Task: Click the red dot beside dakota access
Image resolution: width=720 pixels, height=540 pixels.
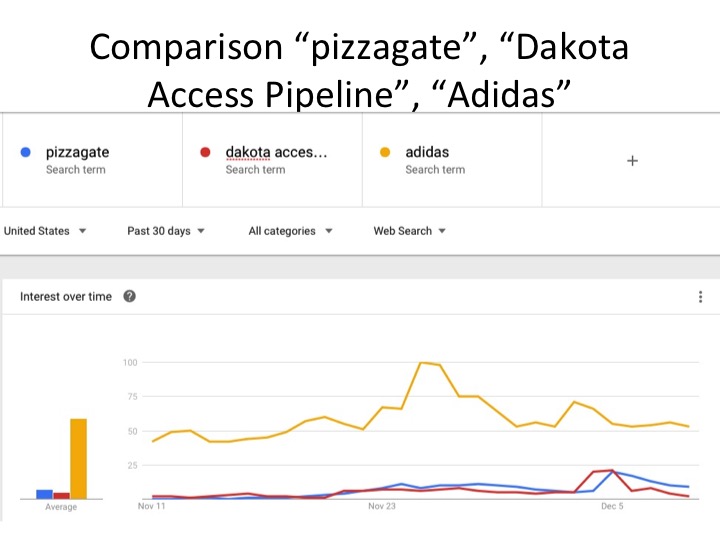Action: coord(205,153)
